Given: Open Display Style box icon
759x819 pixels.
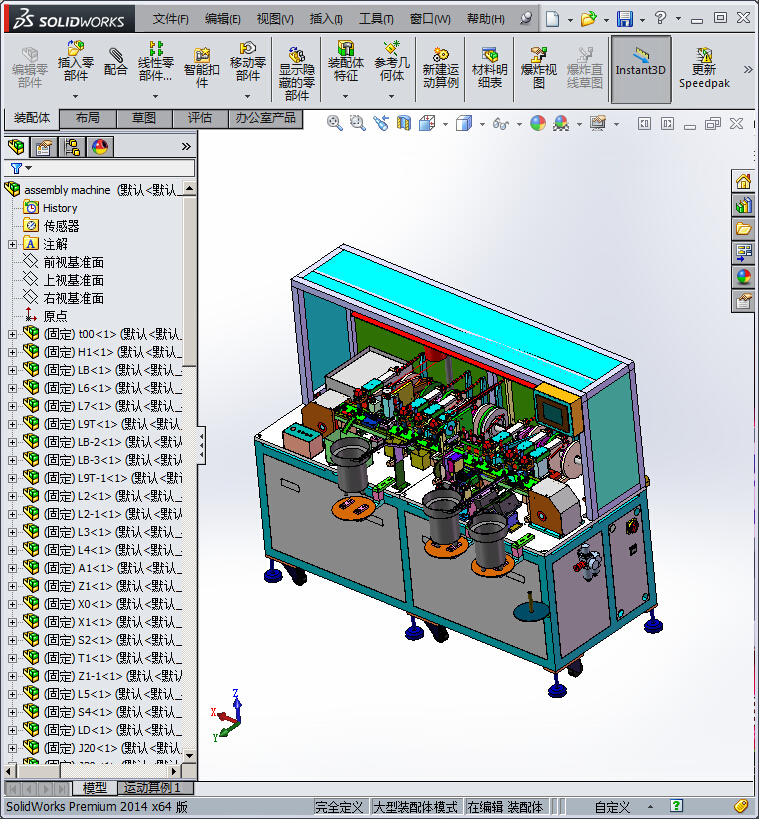Looking at the screenshot, I should (x=464, y=123).
